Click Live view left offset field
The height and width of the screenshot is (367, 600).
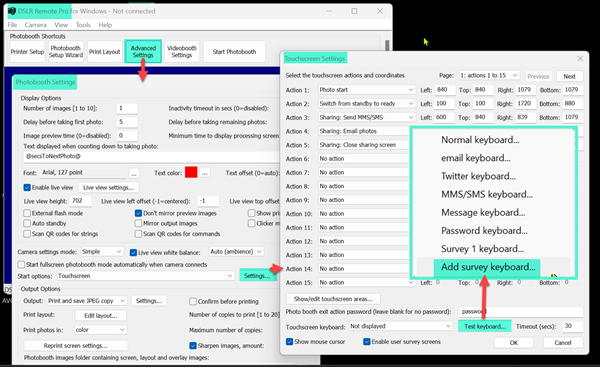208,201
